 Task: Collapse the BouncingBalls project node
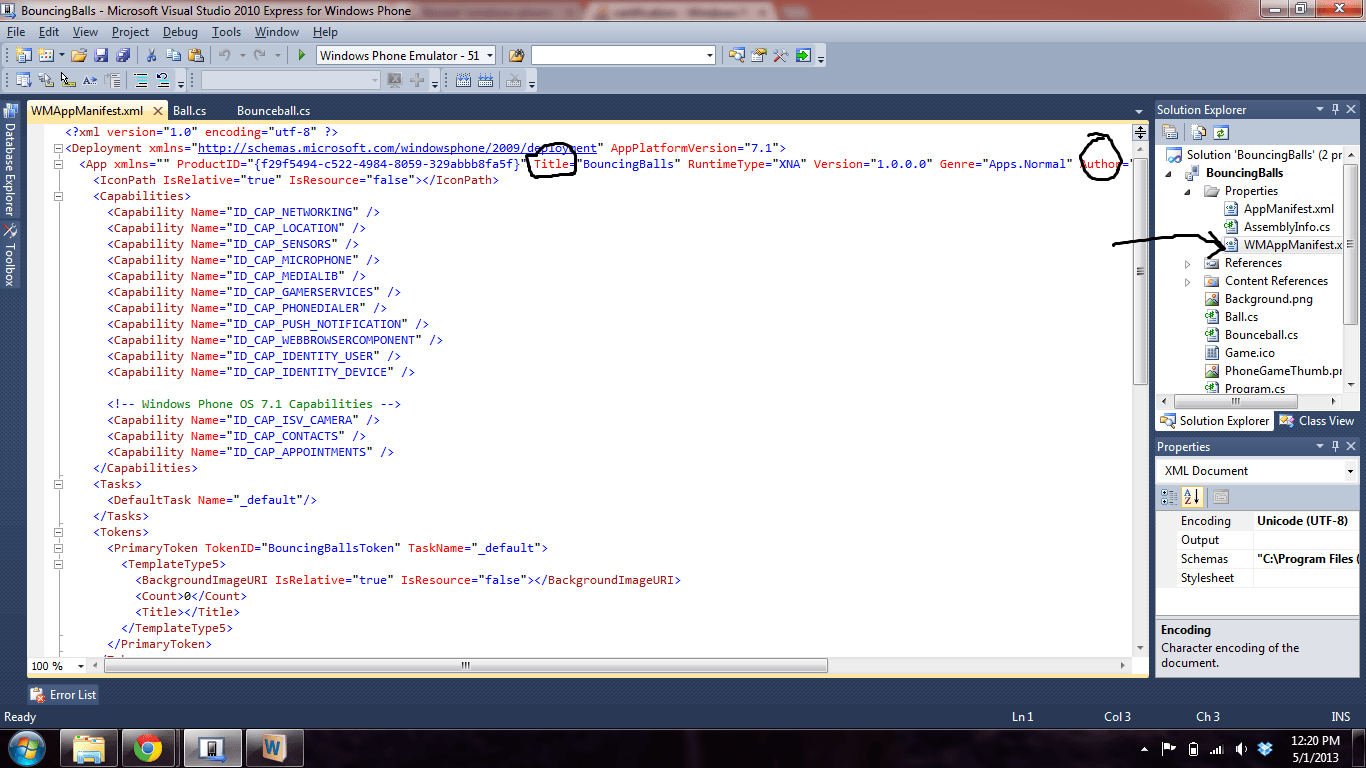coord(1169,173)
